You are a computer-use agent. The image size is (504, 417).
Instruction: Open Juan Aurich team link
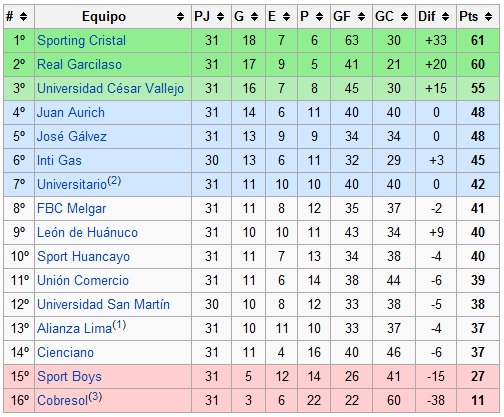tap(71, 113)
